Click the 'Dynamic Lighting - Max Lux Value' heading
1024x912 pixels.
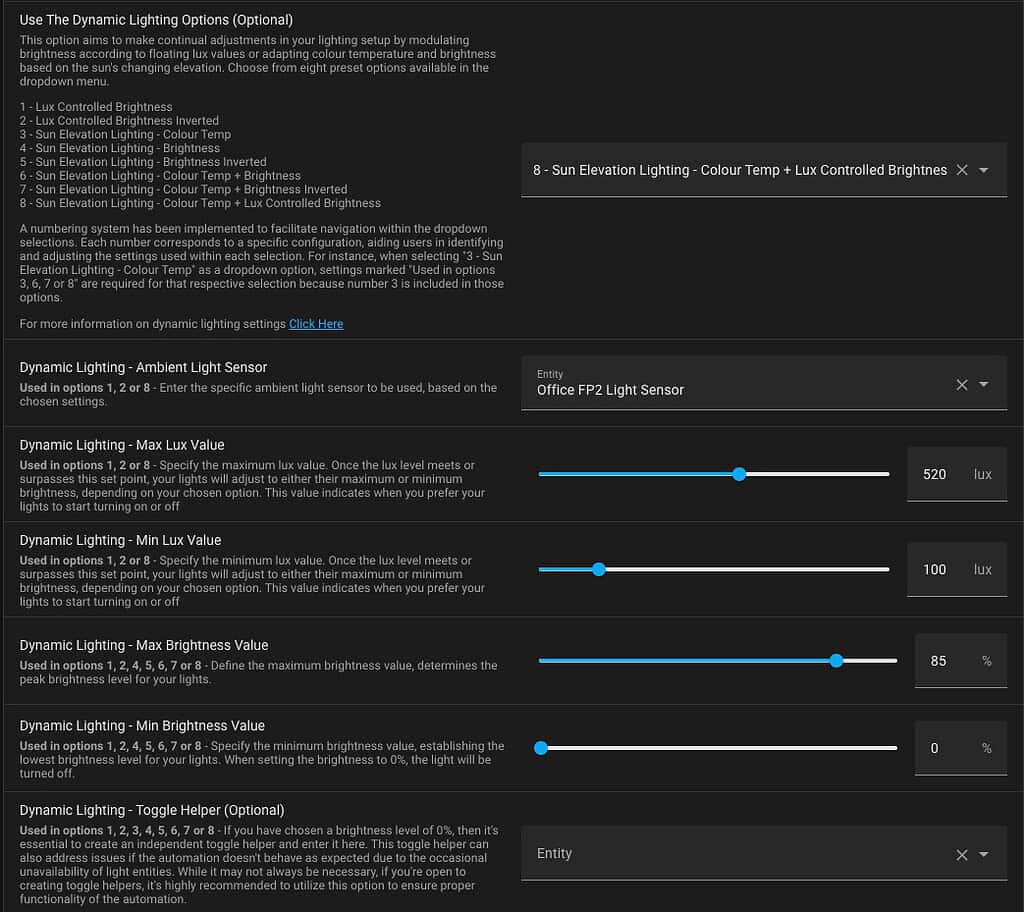pos(121,445)
